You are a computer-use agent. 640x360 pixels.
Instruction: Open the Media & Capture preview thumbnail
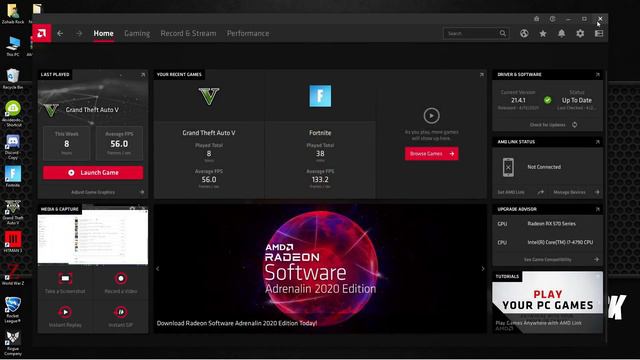tap(93, 238)
